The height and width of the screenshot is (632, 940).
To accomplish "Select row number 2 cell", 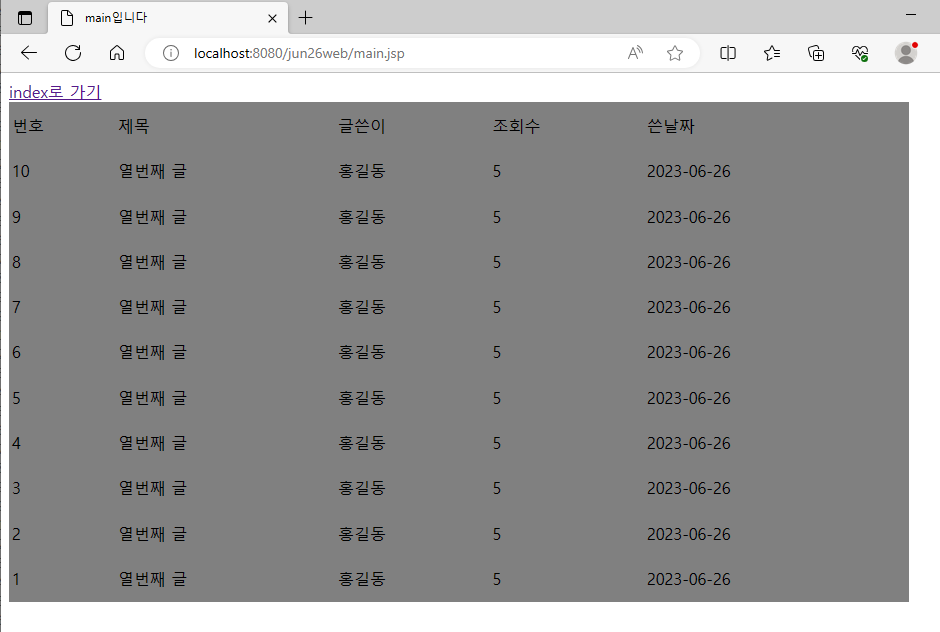I will (x=17, y=534).
